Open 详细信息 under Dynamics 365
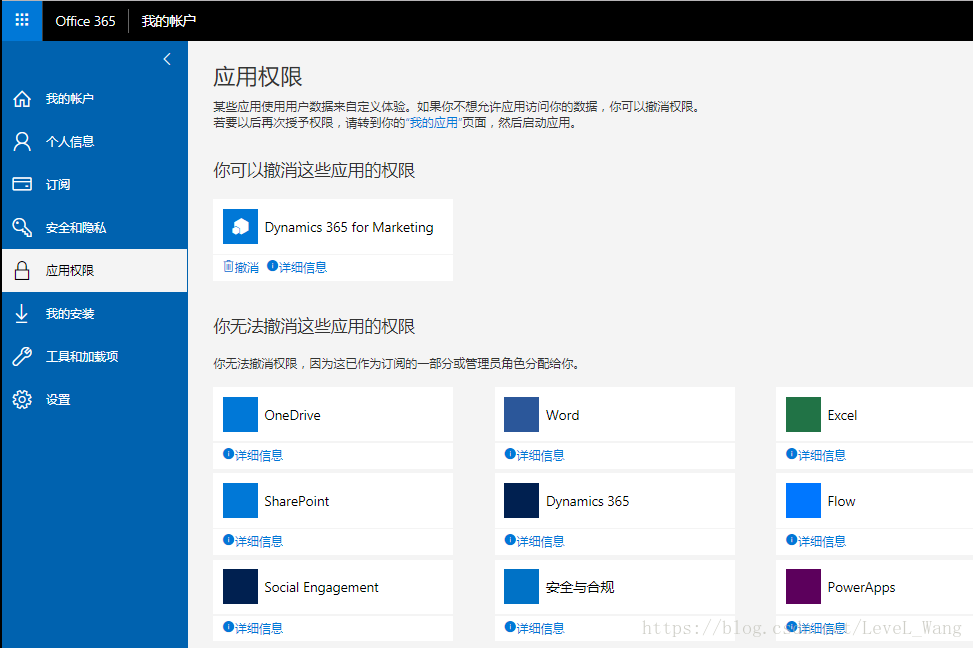 534,541
